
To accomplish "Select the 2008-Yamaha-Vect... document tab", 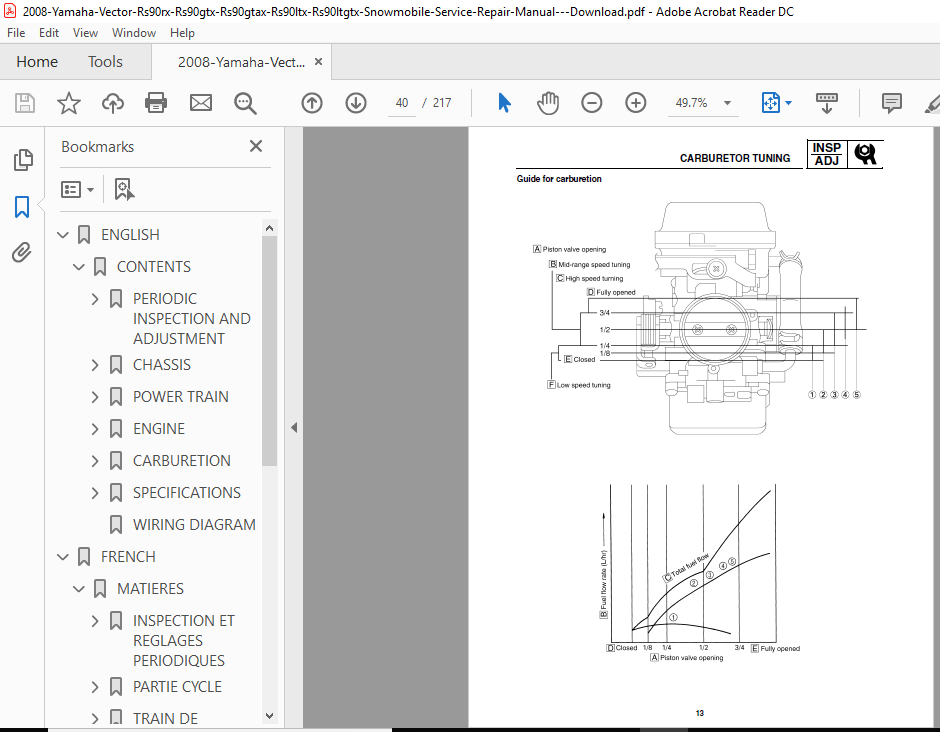I will click(241, 62).
